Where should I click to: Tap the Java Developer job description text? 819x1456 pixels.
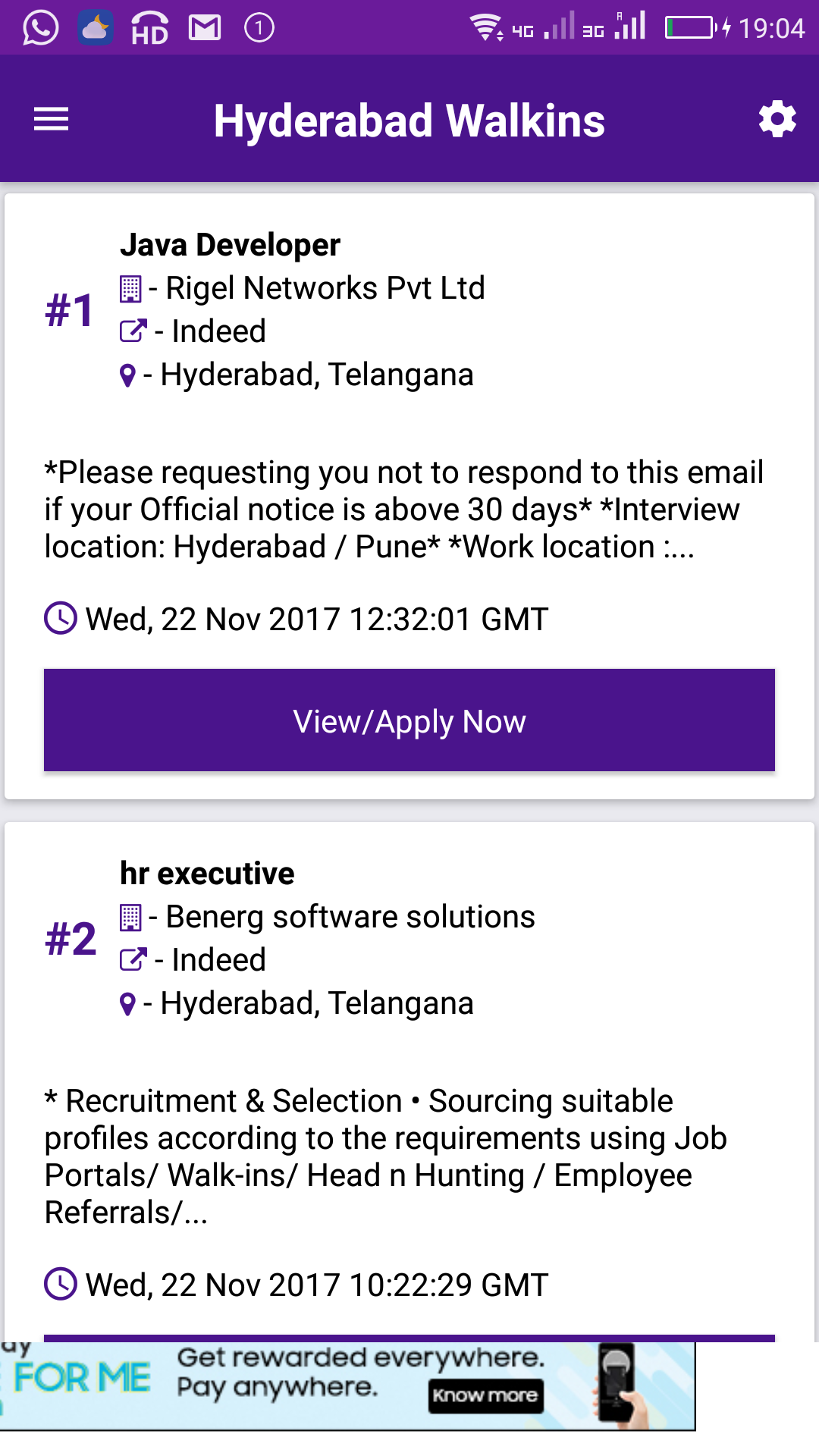click(403, 510)
